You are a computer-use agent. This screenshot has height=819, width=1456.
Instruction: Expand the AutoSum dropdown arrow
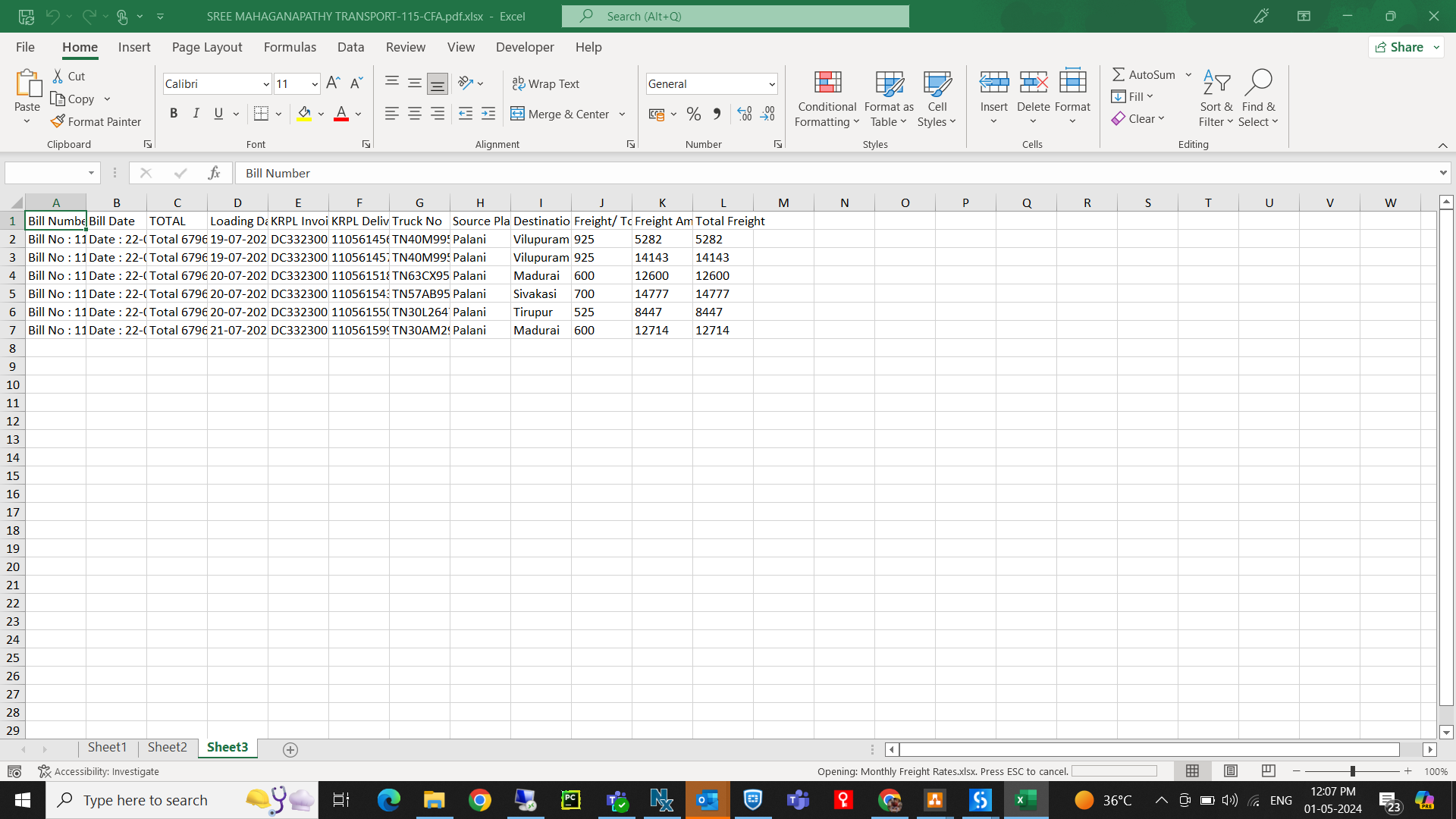1188,74
